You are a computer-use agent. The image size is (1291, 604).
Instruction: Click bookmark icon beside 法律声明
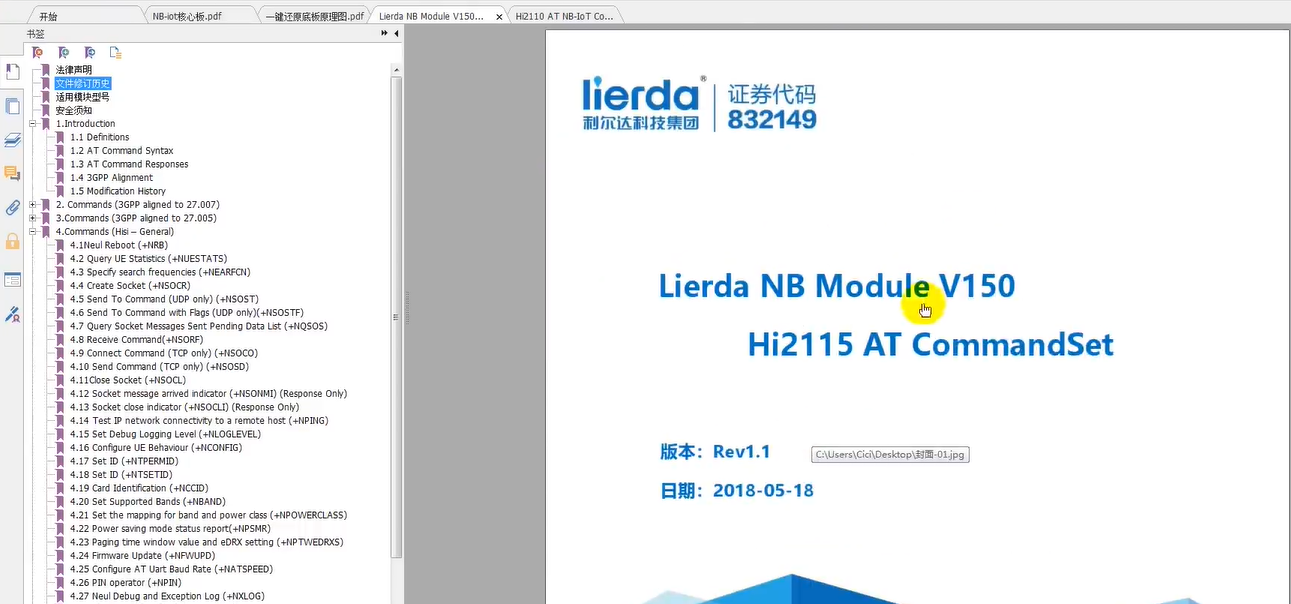pyautogui.click(x=45, y=70)
